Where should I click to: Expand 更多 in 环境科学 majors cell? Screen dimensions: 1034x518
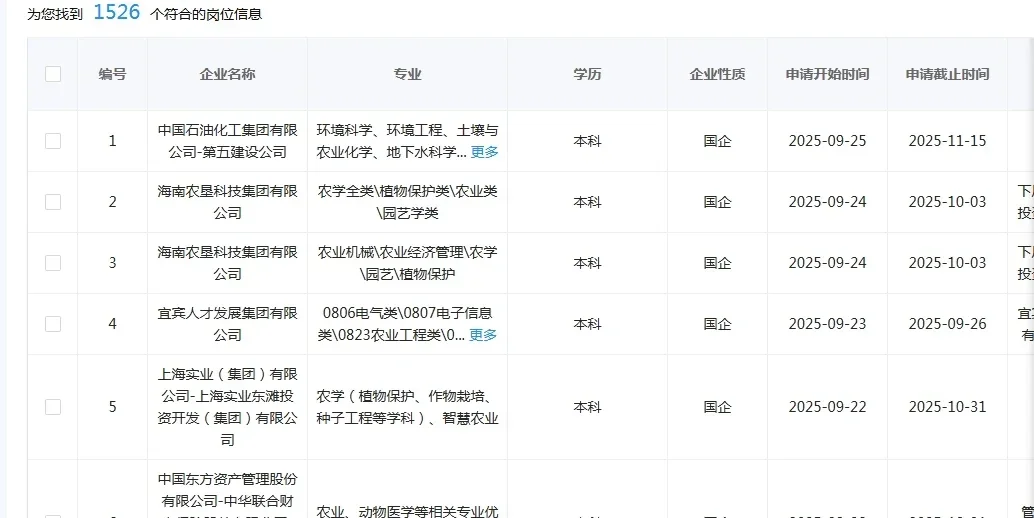click(x=484, y=152)
